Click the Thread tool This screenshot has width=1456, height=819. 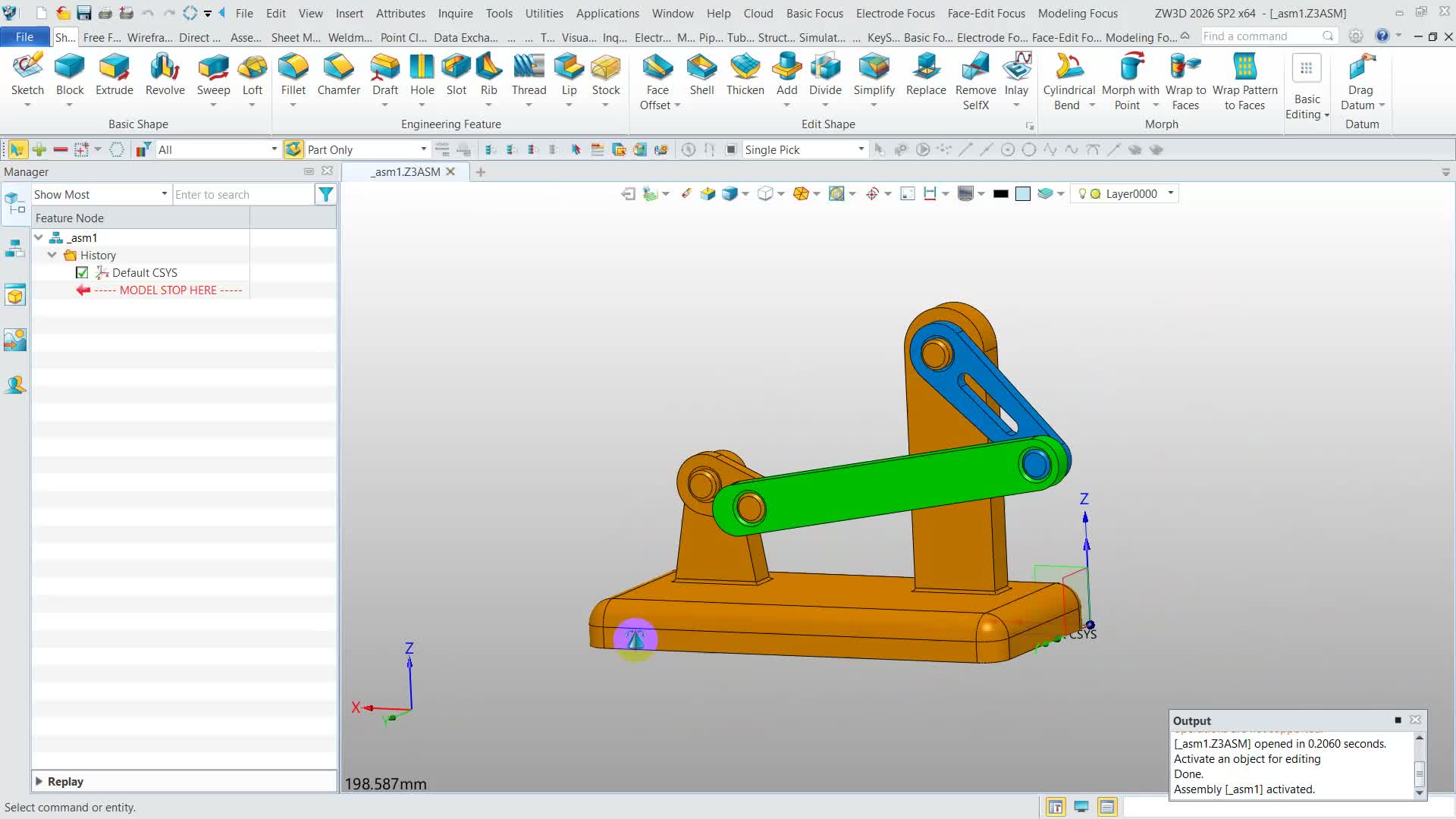tap(529, 76)
